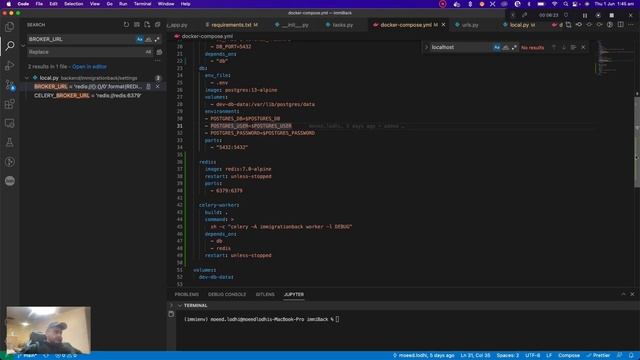Open the GITLENS panel tab

tap(265, 294)
